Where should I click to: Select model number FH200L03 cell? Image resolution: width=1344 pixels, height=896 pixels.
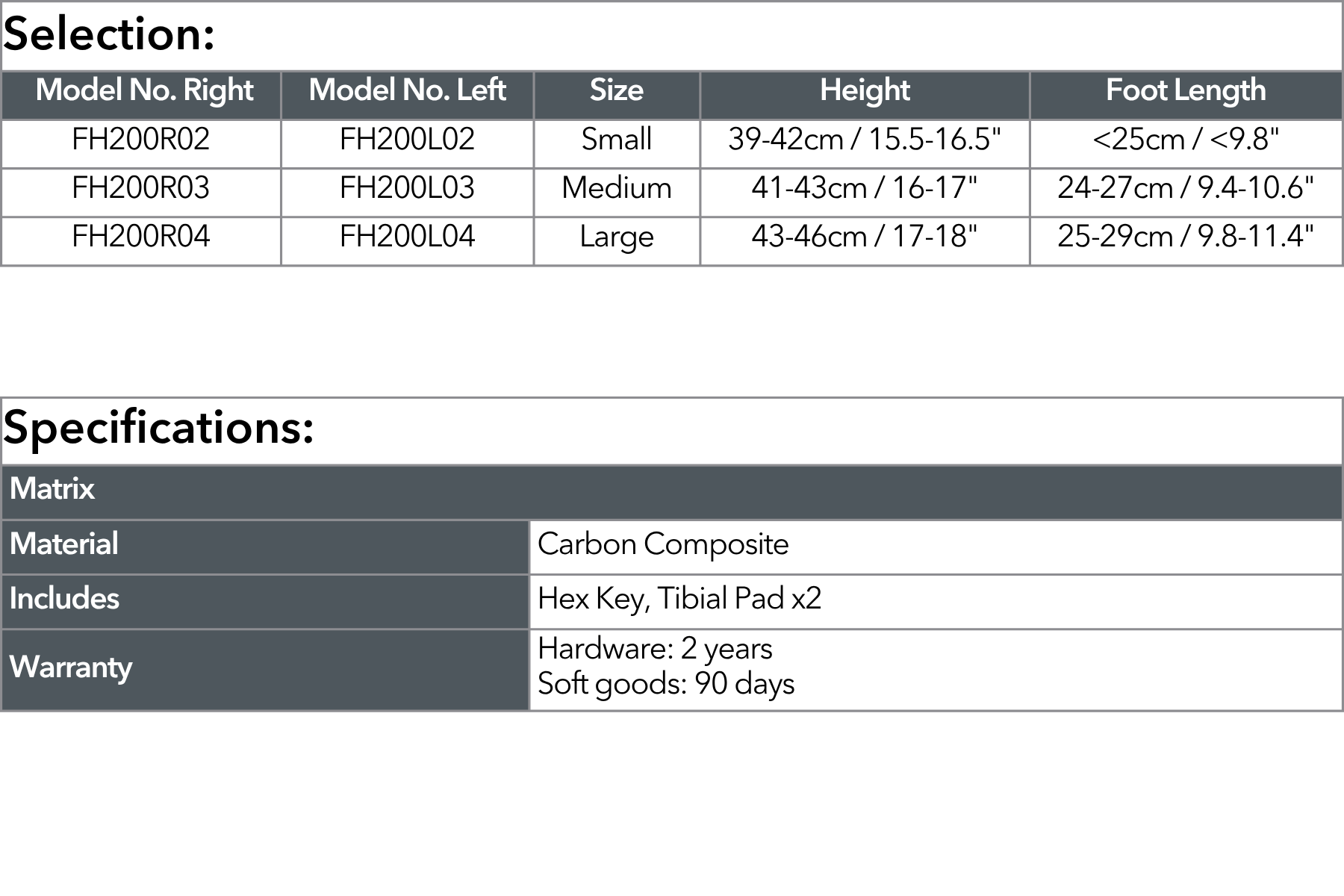coord(407,188)
